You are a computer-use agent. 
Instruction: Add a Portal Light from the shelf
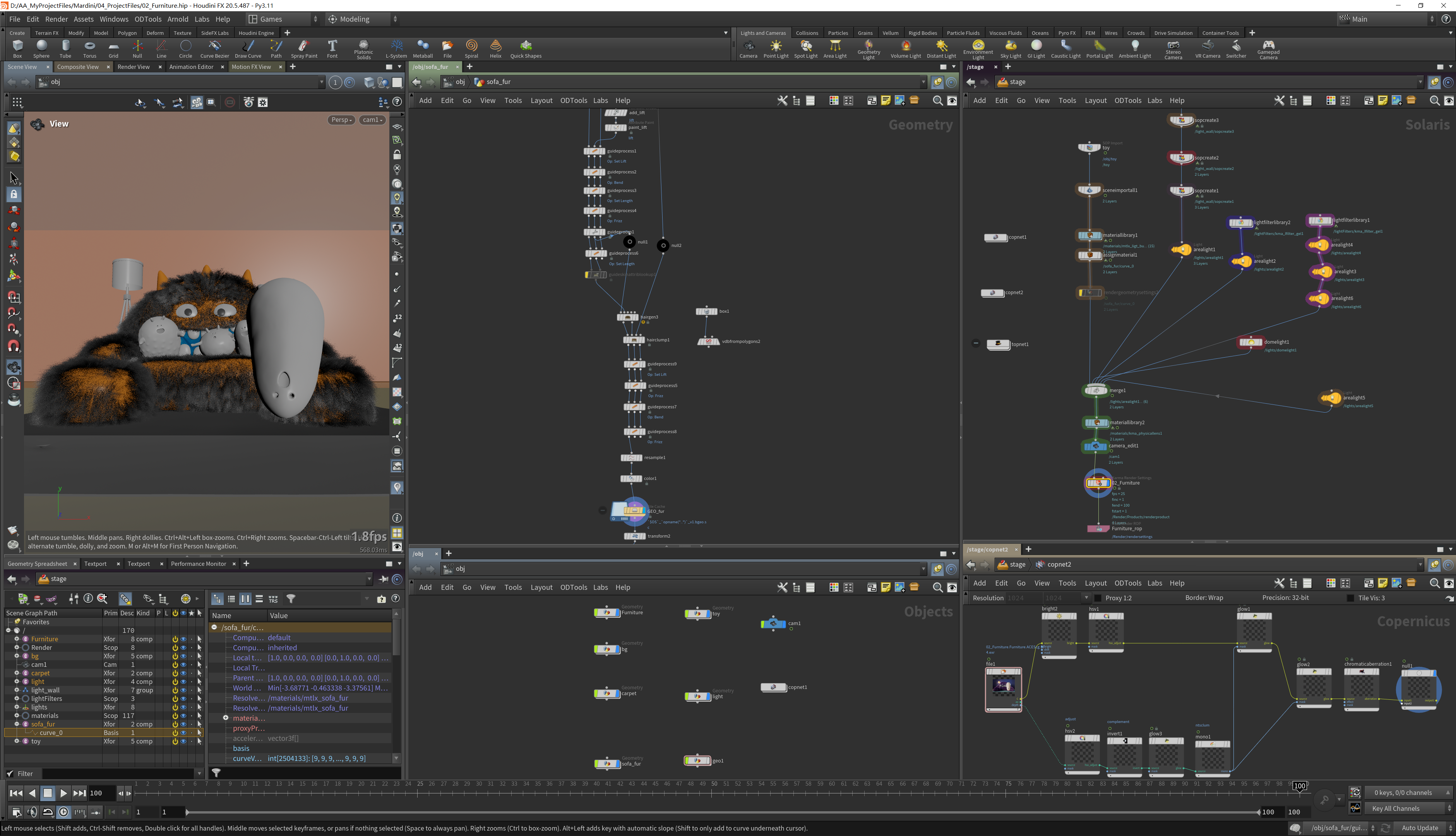[x=1100, y=49]
